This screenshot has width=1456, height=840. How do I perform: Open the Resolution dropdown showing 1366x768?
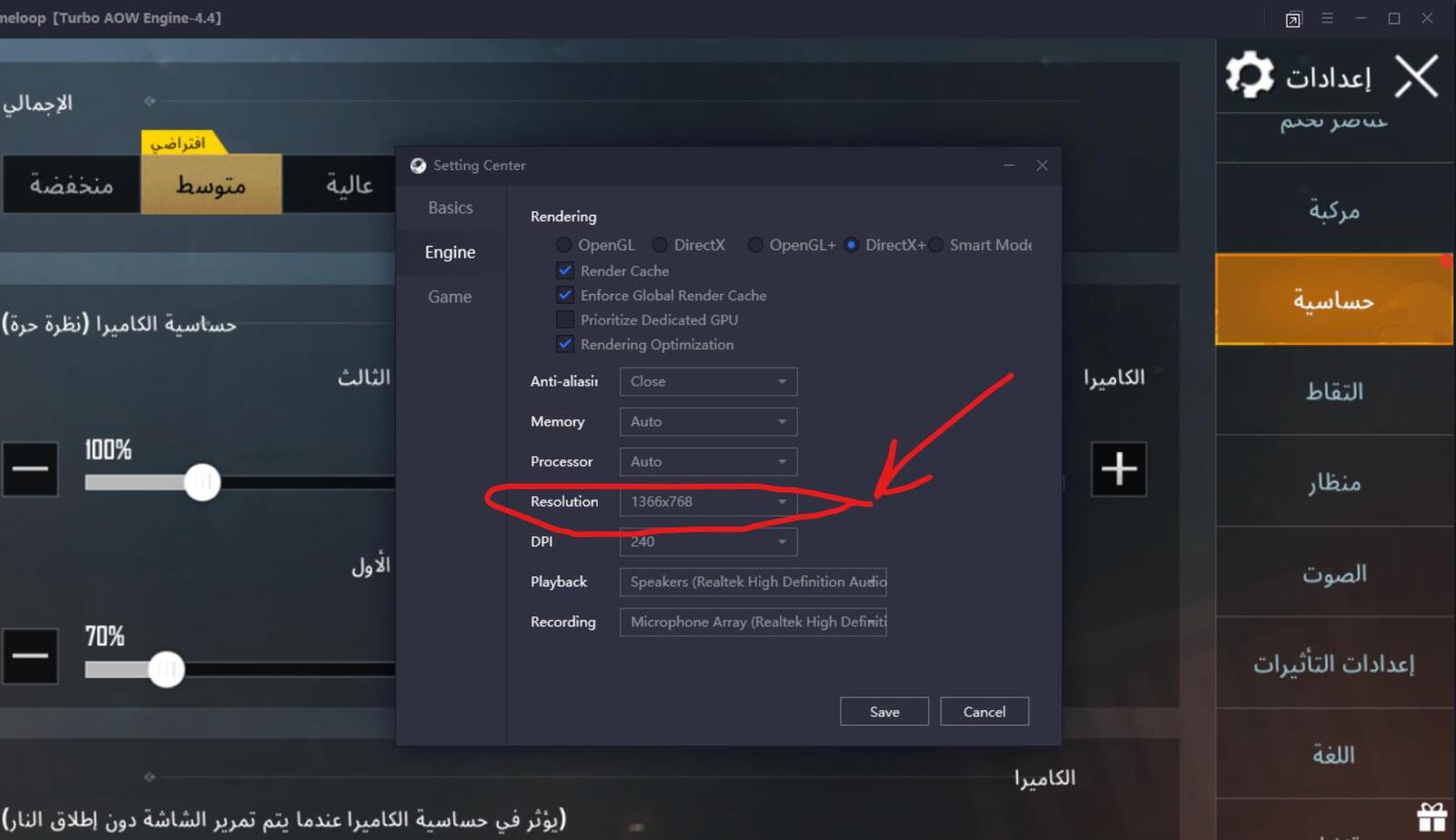coord(708,502)
